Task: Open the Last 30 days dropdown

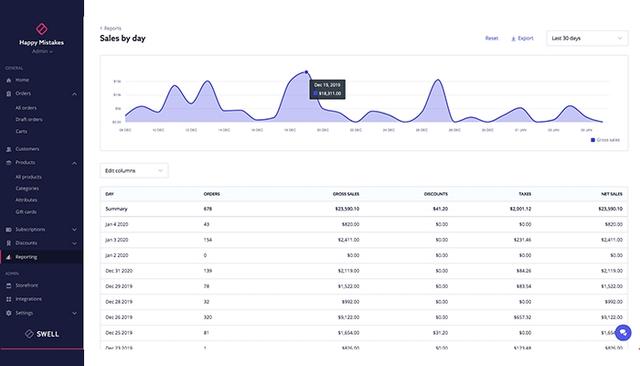Action: coord(587,38)
